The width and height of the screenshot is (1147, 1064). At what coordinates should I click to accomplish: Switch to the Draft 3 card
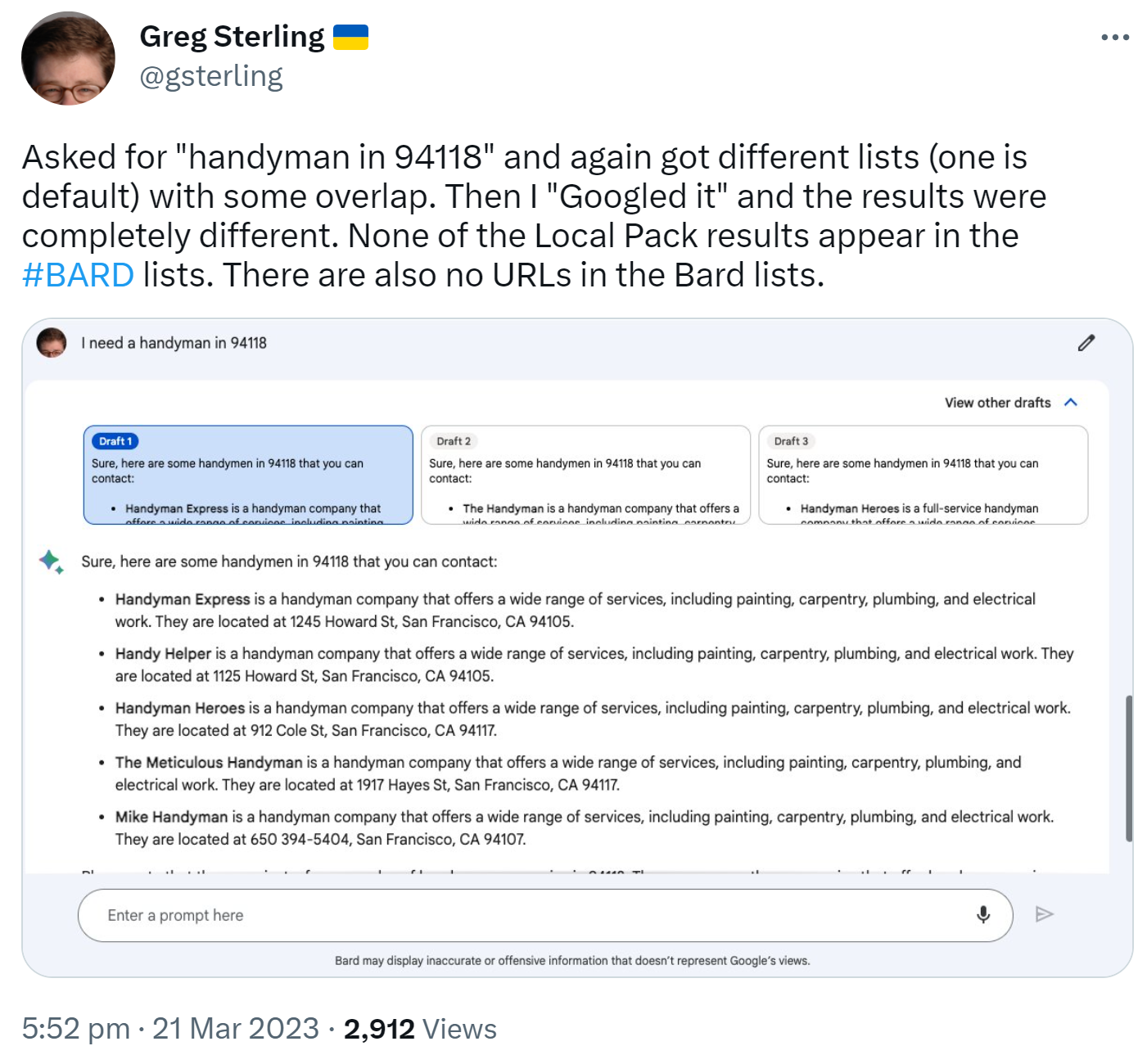(x=923, y=475)
